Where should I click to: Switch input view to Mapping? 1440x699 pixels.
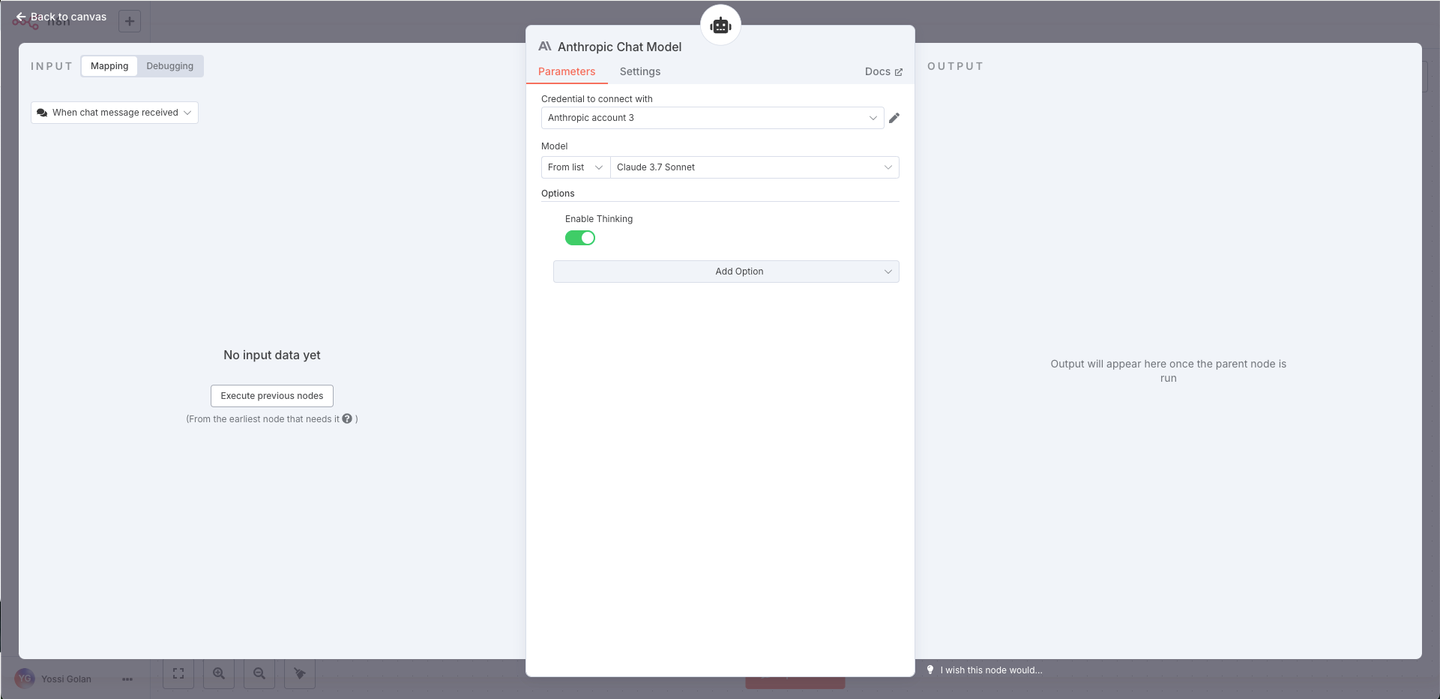coord(109,66)
